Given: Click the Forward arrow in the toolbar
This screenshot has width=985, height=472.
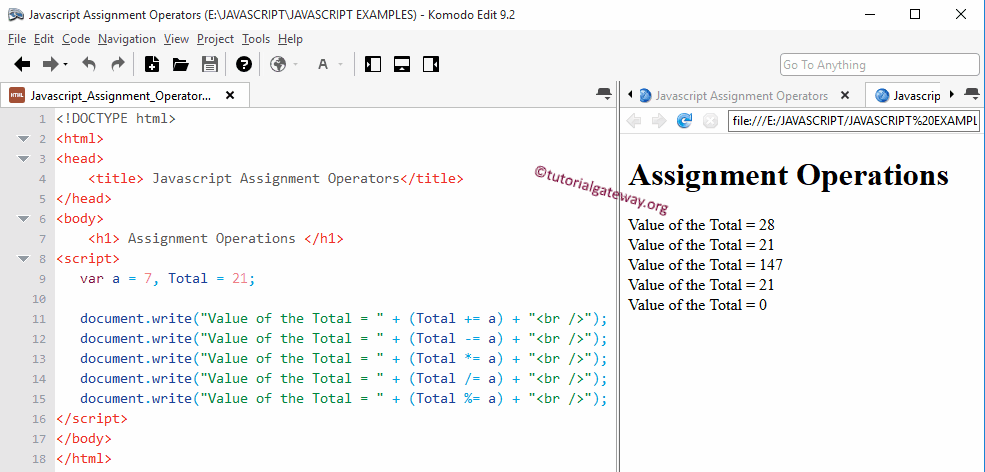Looking at the screenshot, I should click(x=50, y=64).
